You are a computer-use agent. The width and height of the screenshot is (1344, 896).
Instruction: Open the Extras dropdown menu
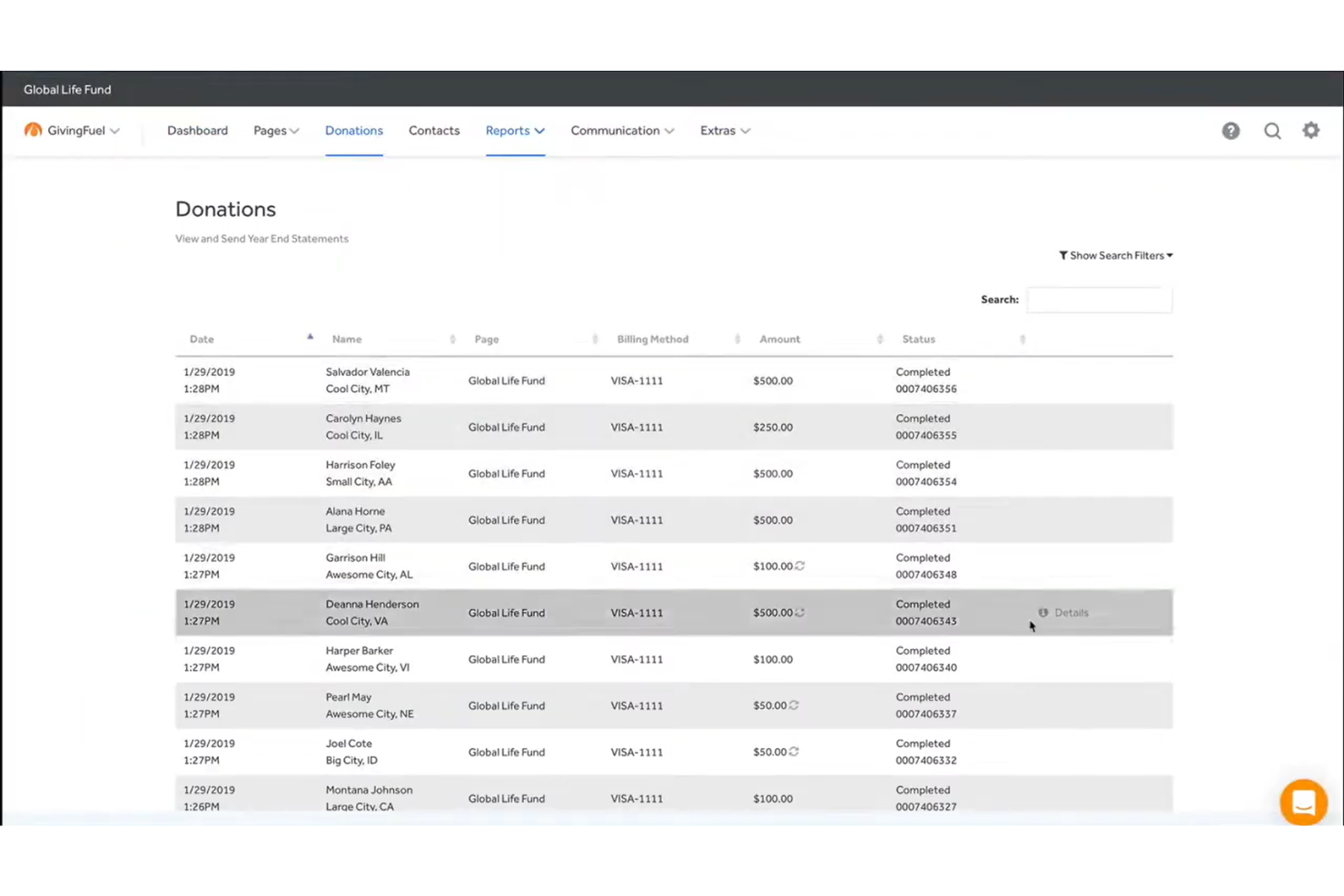pyautogui.click(x=725, y=131)
